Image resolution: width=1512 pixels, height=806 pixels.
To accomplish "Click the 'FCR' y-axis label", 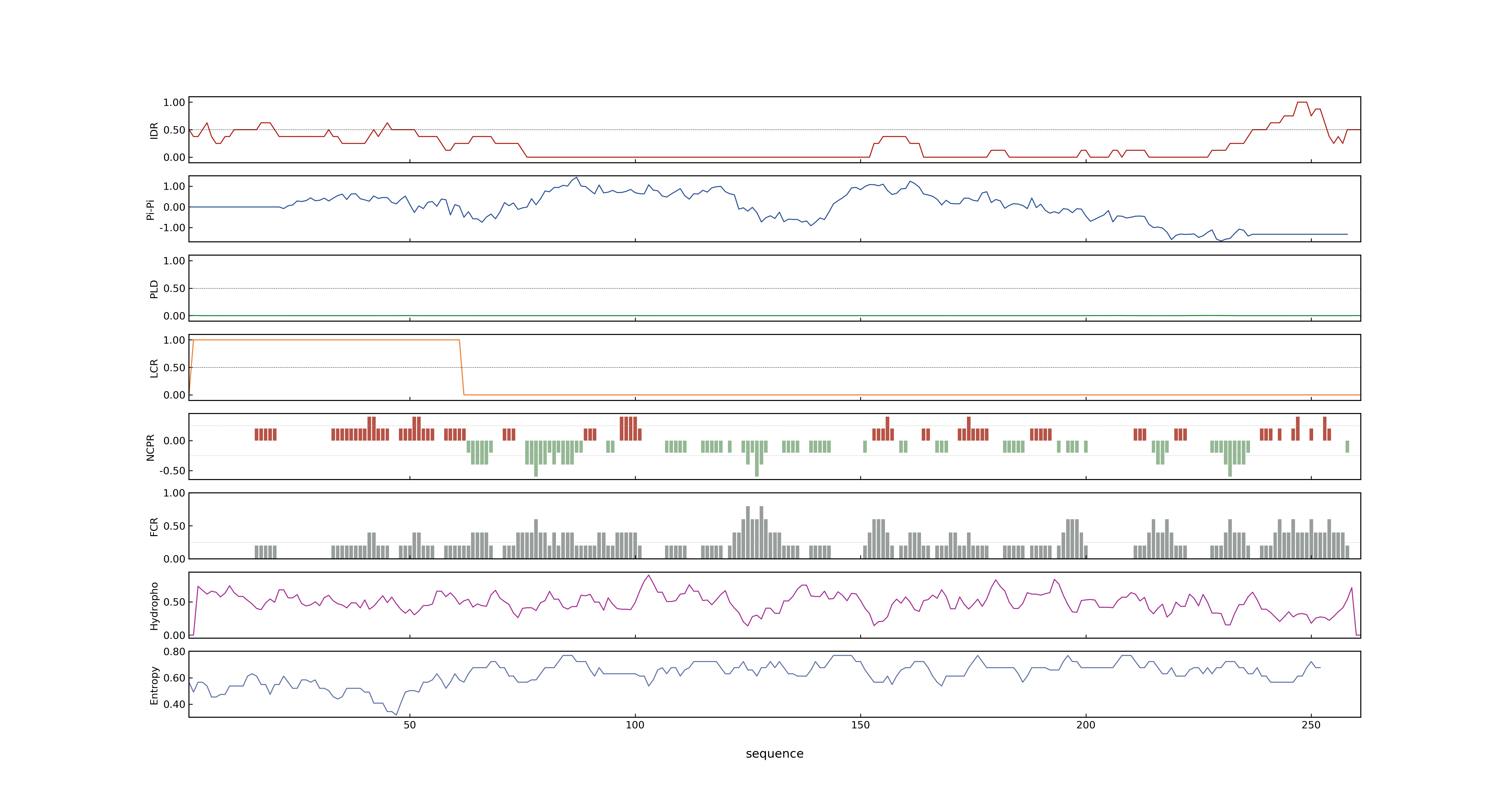I will pos(154,527).
